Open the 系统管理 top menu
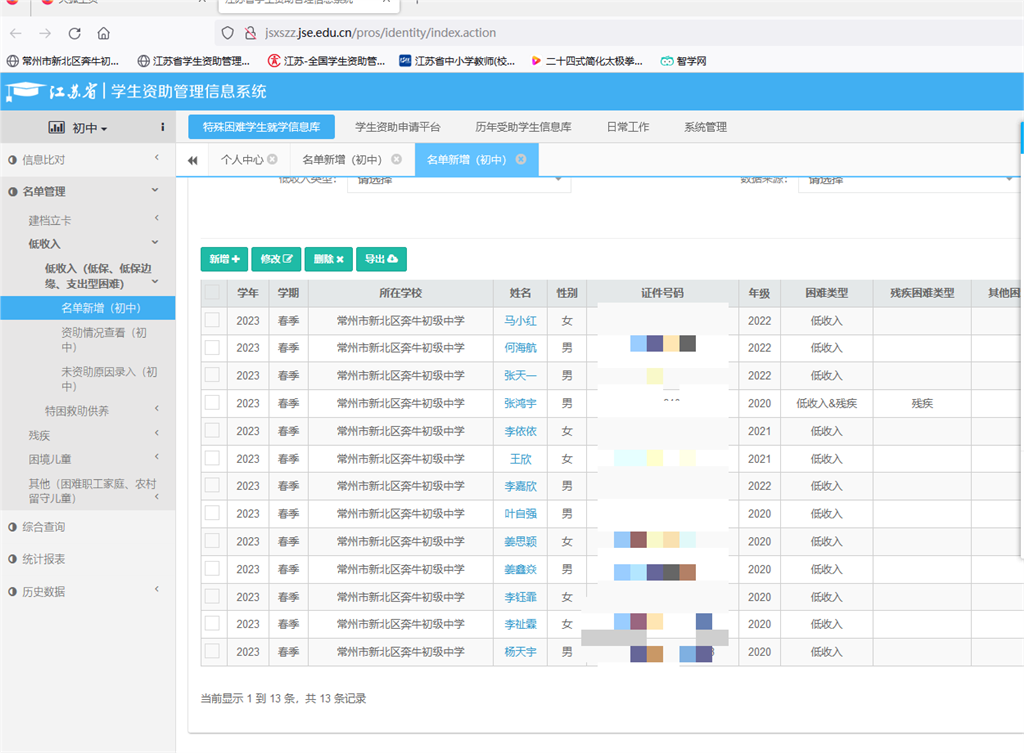This screenshot has width=1024, height=753. pos(705,127)
